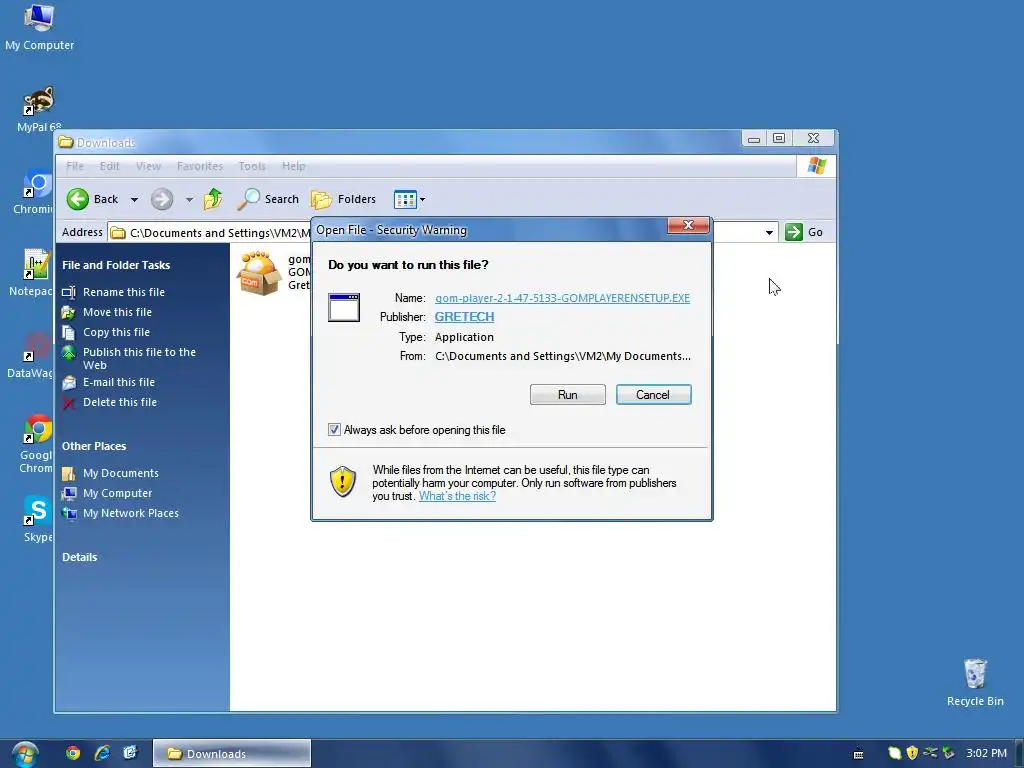Click the Downloads taskbar button
This screenshot has height=768, width=1024.
coord(232,754)
